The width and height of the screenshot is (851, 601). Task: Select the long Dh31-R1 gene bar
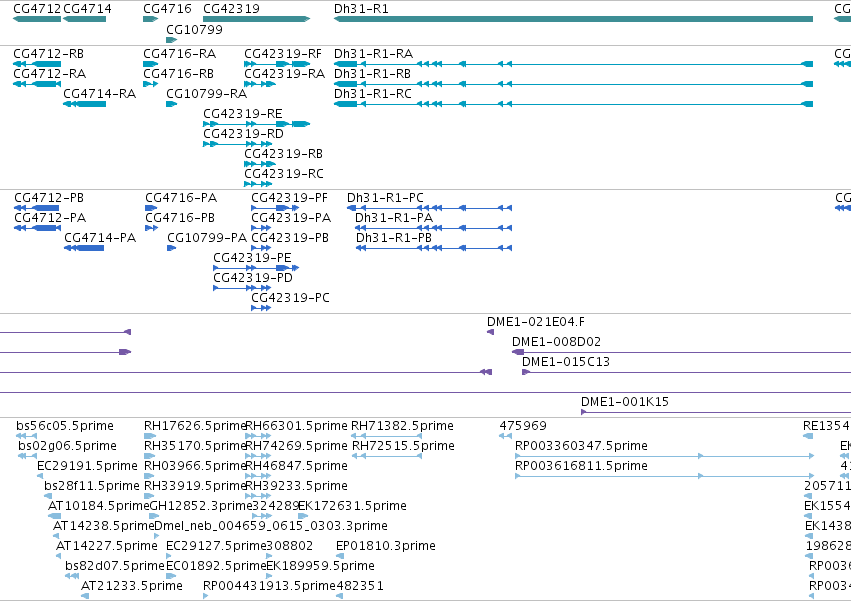[x=573, y=19]
